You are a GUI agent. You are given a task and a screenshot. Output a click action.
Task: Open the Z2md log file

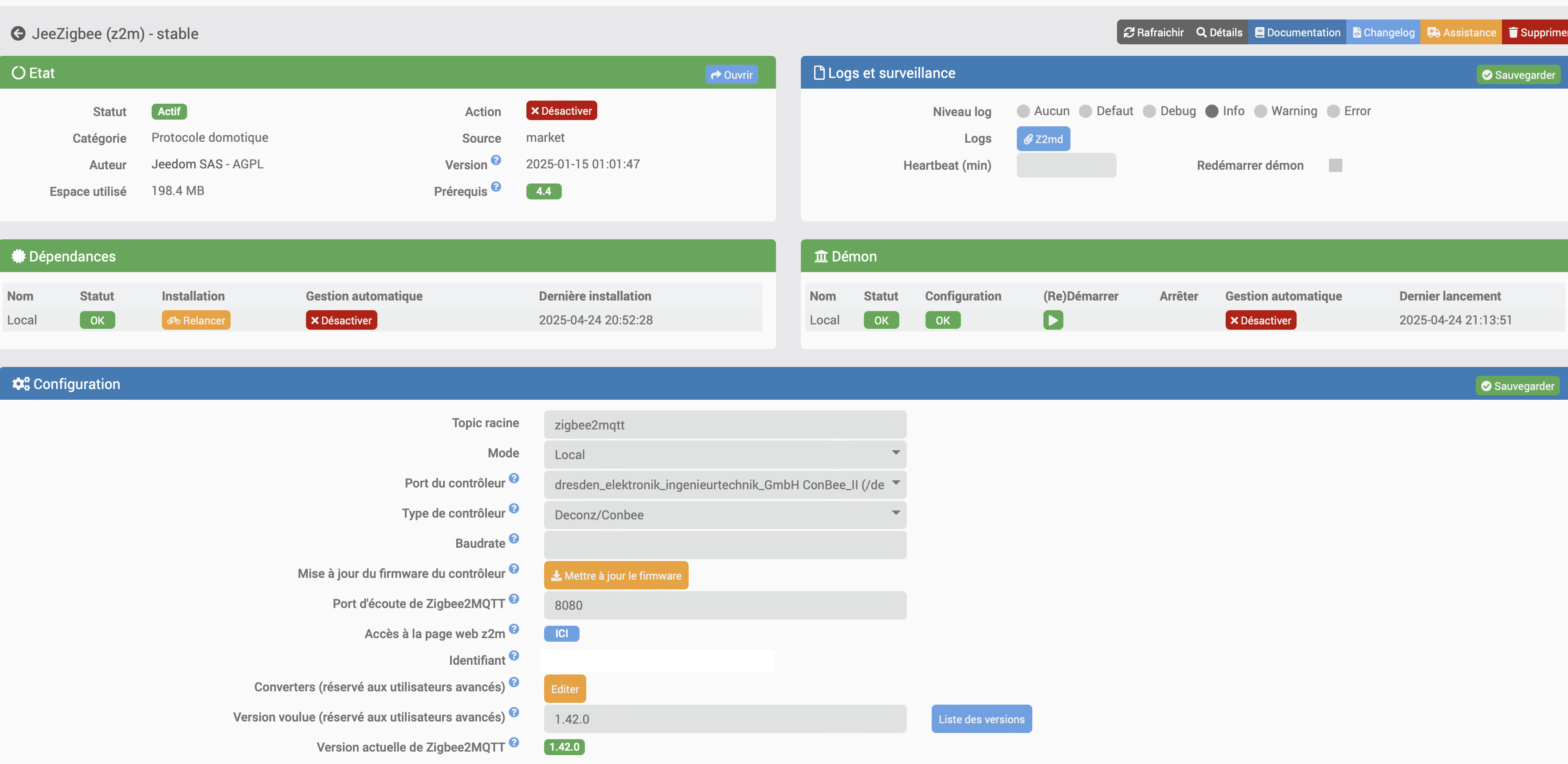pos(1043,139)
